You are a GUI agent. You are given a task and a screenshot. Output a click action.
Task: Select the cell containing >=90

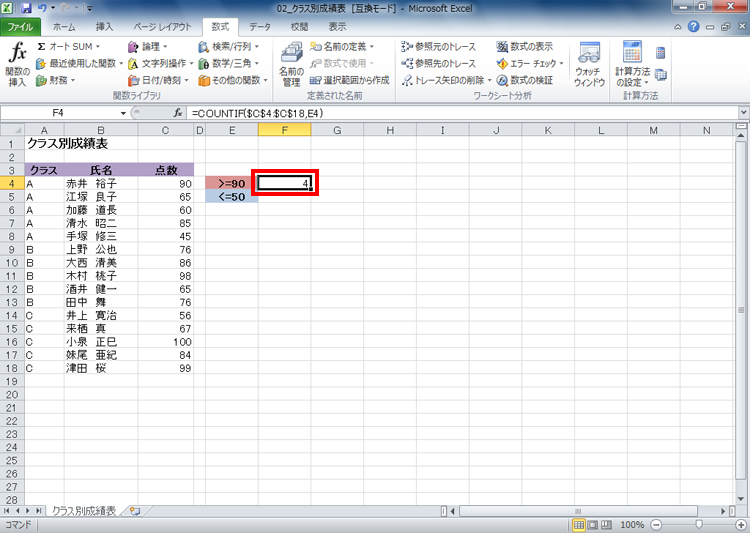coord(232,183)
